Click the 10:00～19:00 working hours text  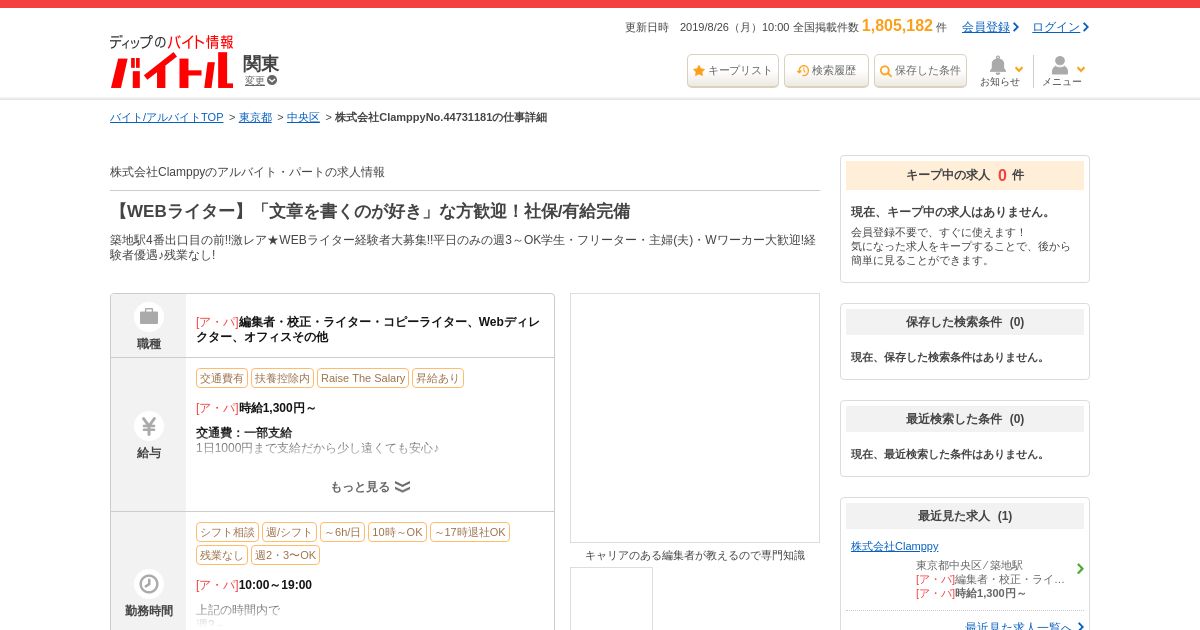coord(275,585)
